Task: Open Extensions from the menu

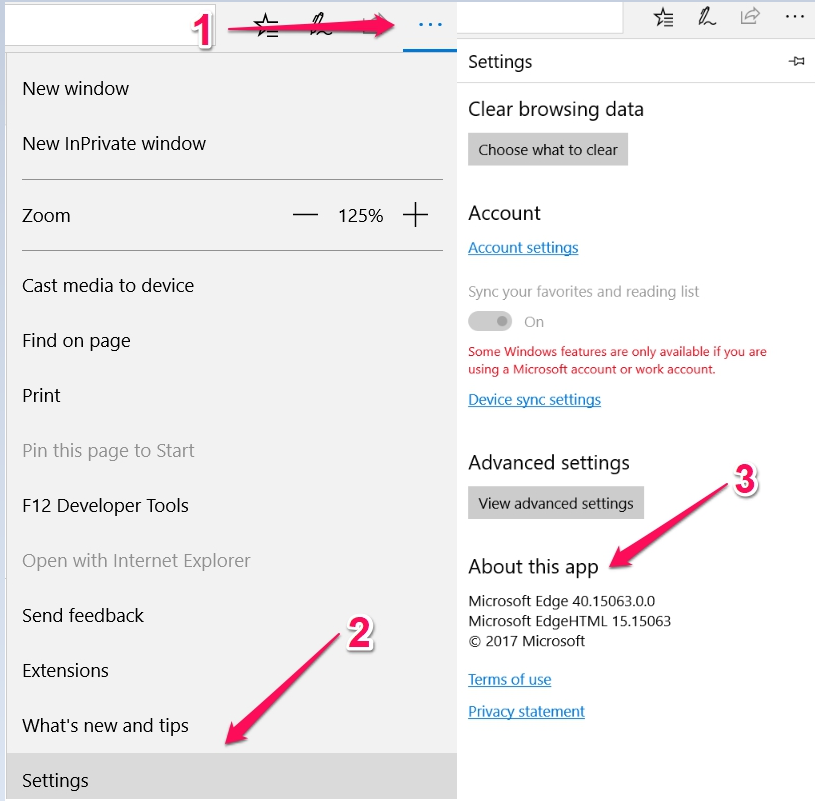Action: coord(231,671)
